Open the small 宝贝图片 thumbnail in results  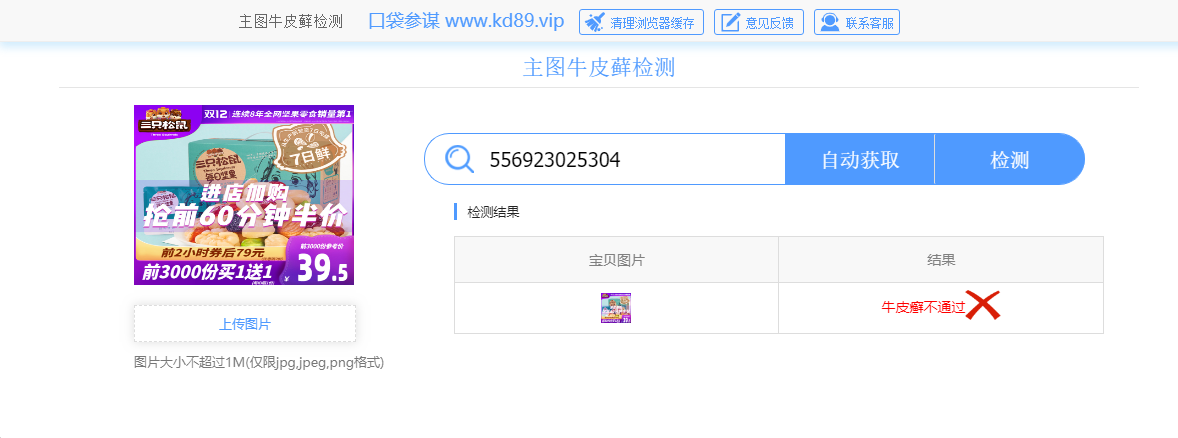616,308
